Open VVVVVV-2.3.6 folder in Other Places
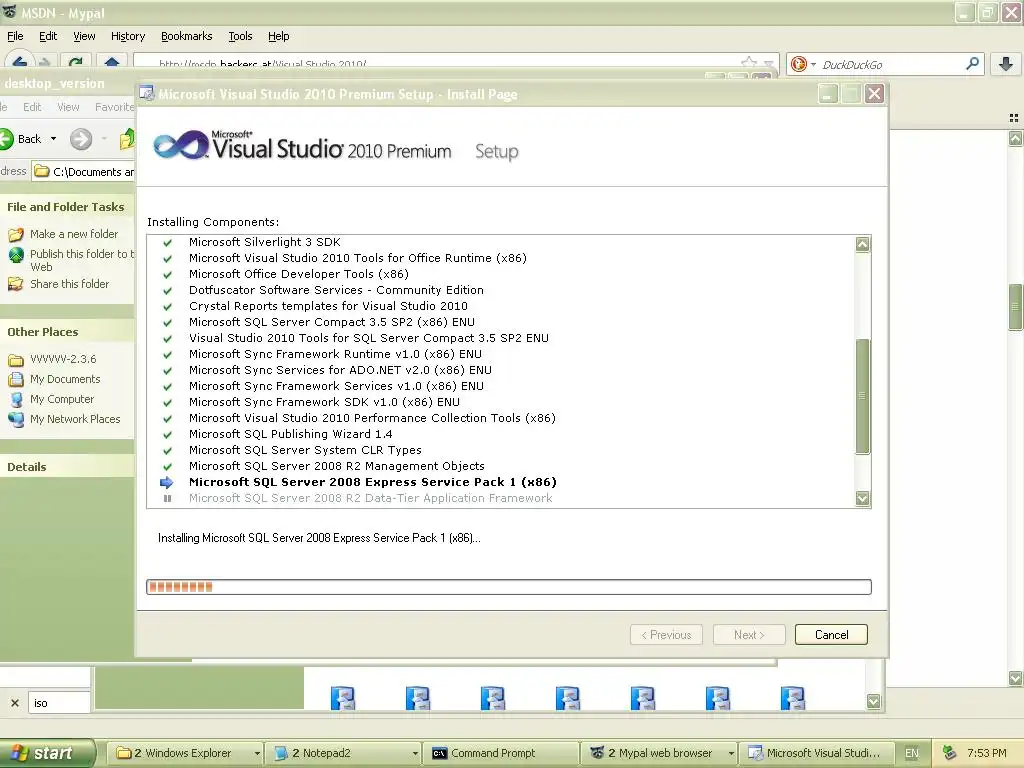This screenshot has height=768, width=1024. coord(63,359)
